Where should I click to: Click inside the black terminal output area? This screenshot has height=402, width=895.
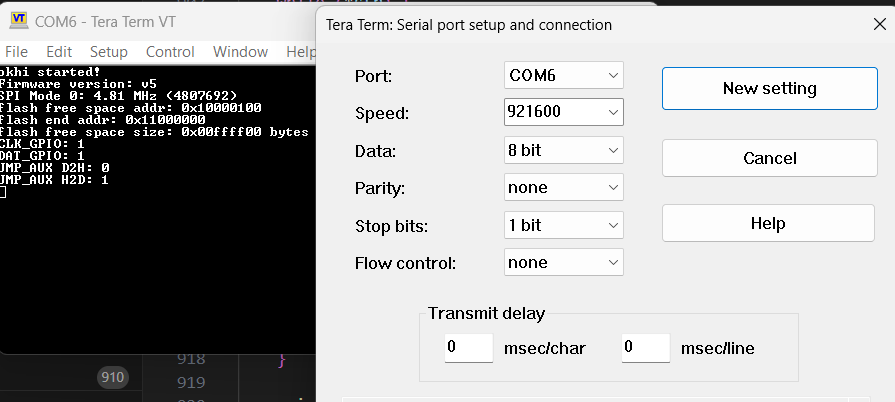pos(158,268)
